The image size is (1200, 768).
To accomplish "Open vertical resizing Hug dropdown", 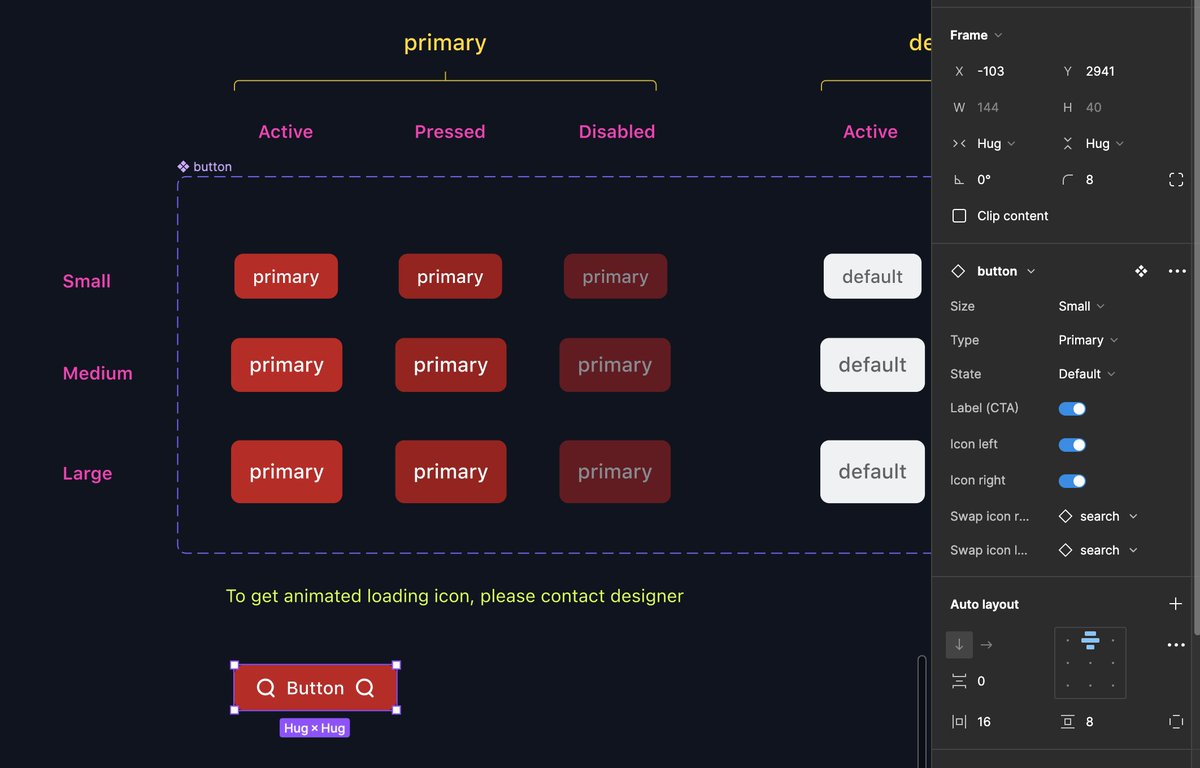I will point(1104,144).
